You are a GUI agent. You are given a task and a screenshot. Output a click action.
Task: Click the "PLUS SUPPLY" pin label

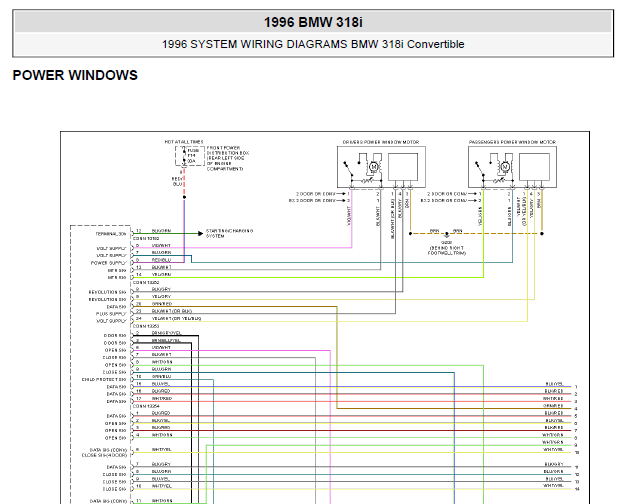(111, 314)
